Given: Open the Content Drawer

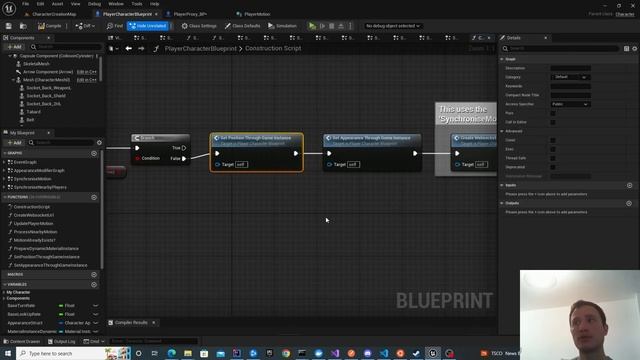Looking at the screenshot, I should [22, 342].
